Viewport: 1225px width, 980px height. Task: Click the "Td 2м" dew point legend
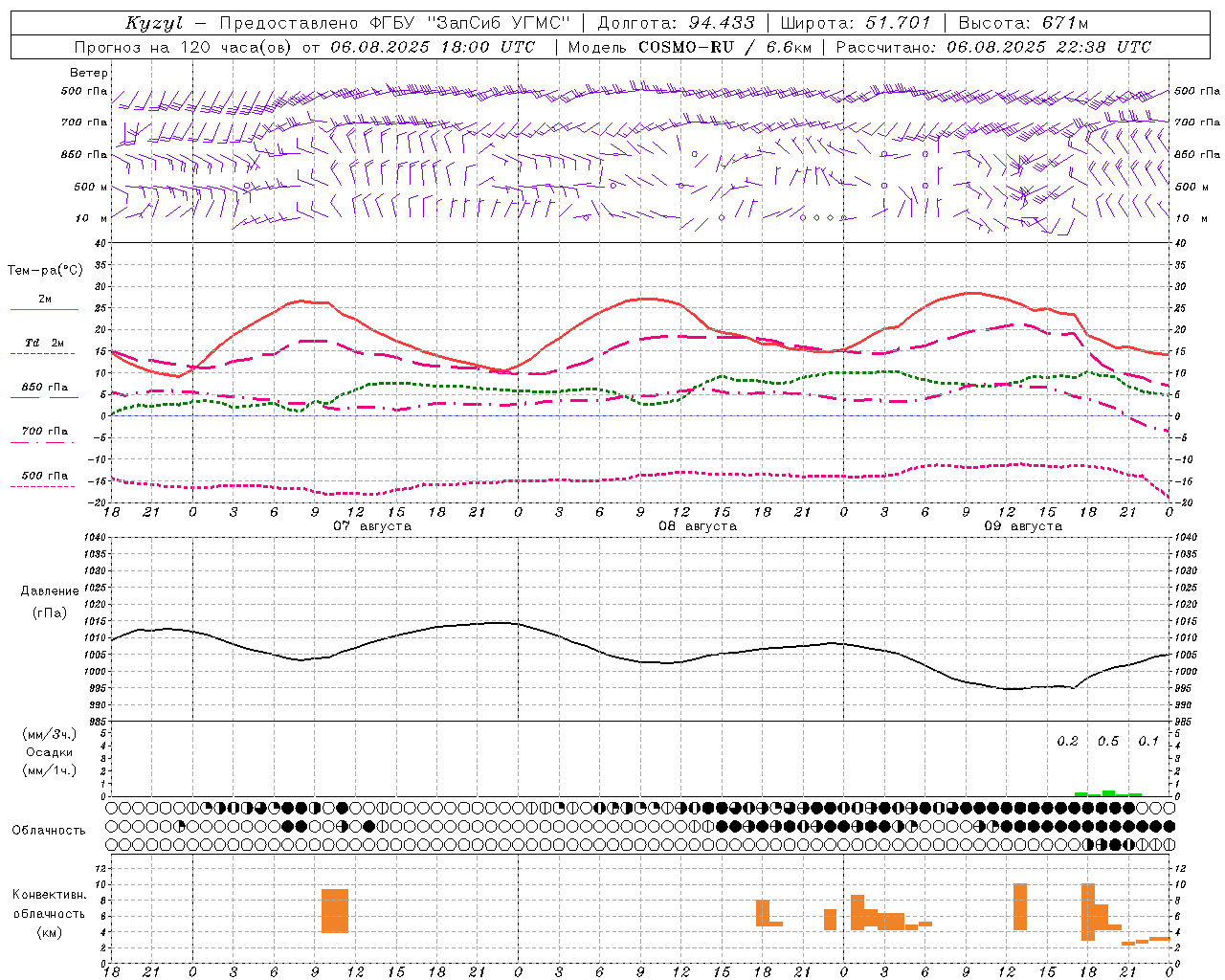click(x=45, y=343)
